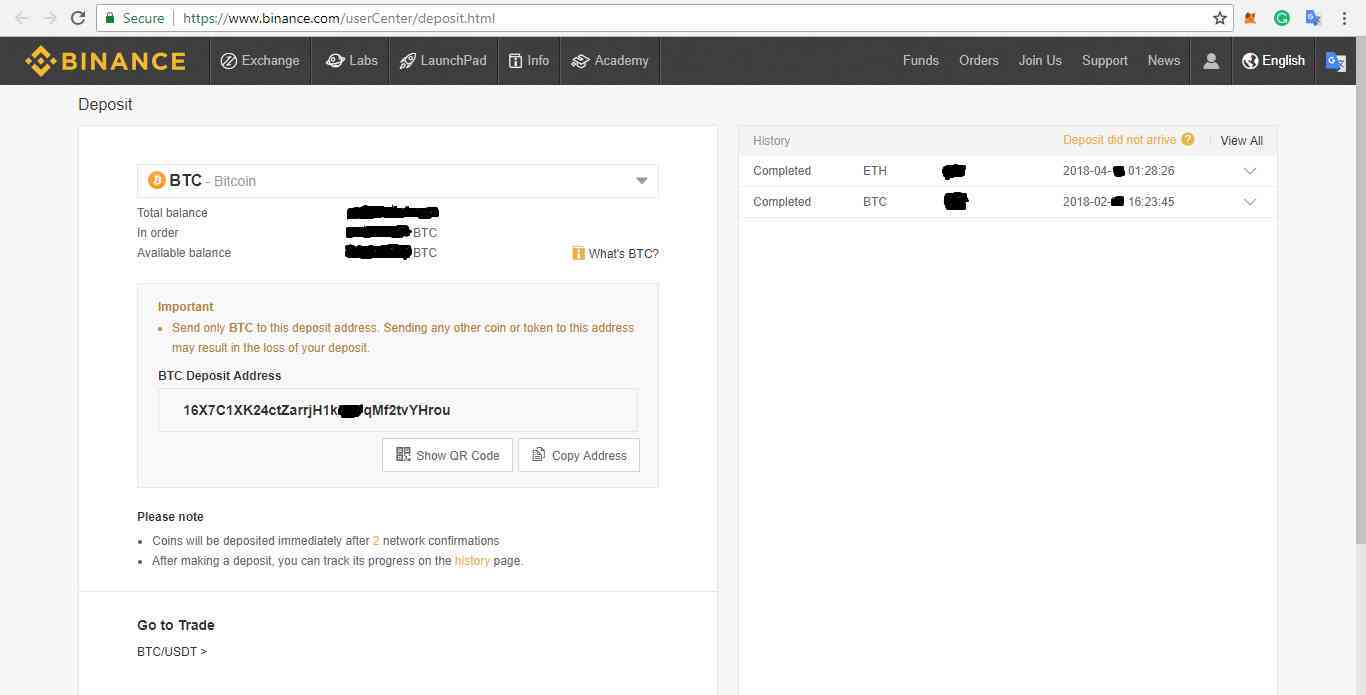1366x695 pixels.
Task: Click the In order label
Action: pyautogui.click(x=158, y=233)
